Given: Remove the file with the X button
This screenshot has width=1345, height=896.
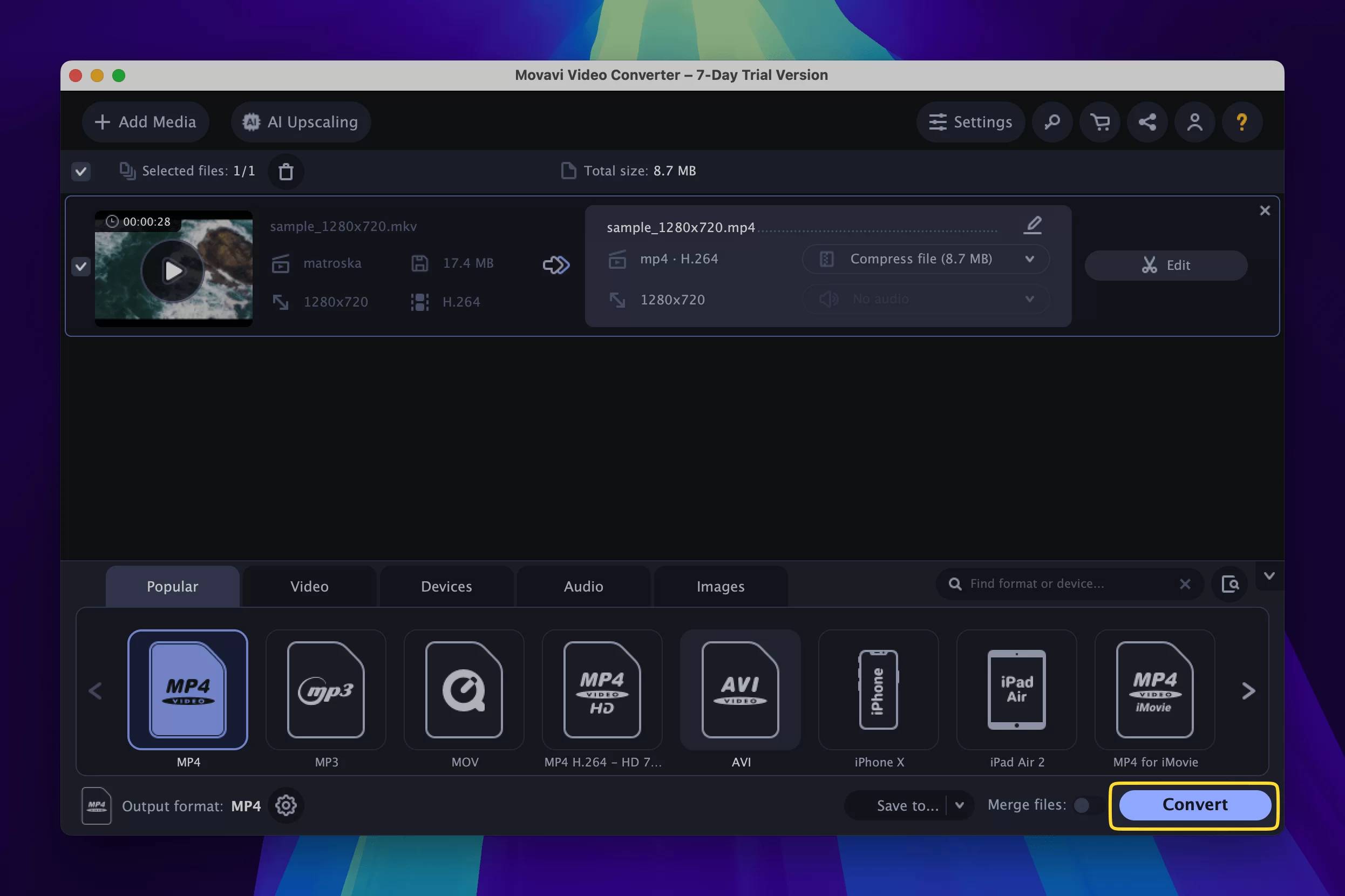Looking at the screenshot, I should click(x=1265, y=211).
